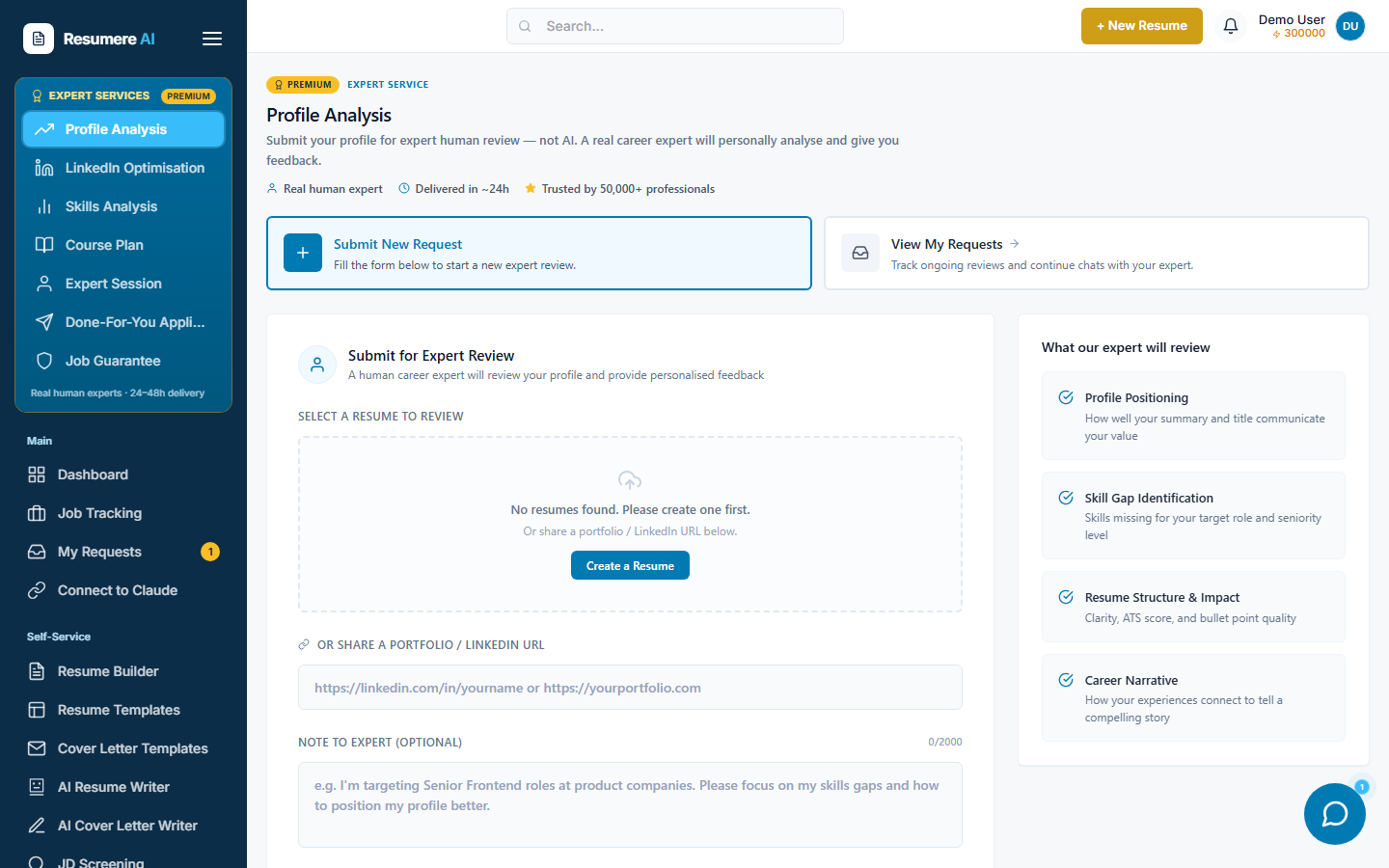Click the Skill Gap Identification card
This screenshot has height=868, width=1389.
pyautogui.click(x=1193, y=516)
